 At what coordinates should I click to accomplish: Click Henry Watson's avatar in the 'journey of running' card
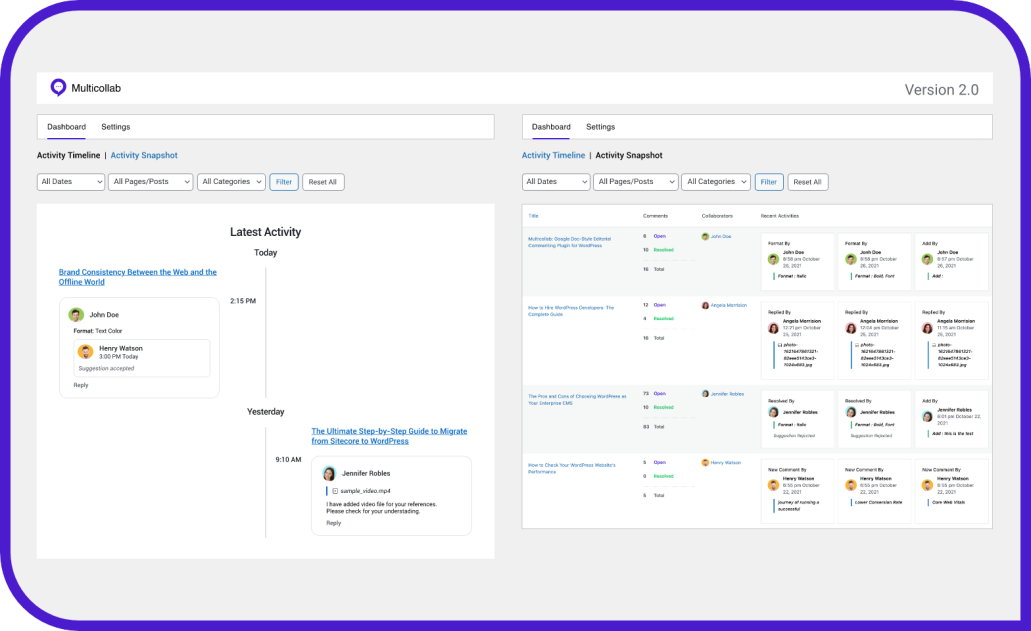[774, 485]
